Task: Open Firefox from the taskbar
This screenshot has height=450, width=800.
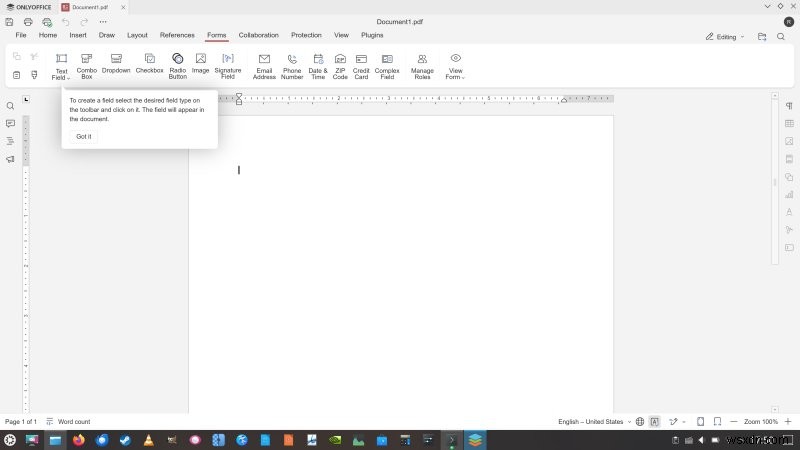Action: pos(79,440)
